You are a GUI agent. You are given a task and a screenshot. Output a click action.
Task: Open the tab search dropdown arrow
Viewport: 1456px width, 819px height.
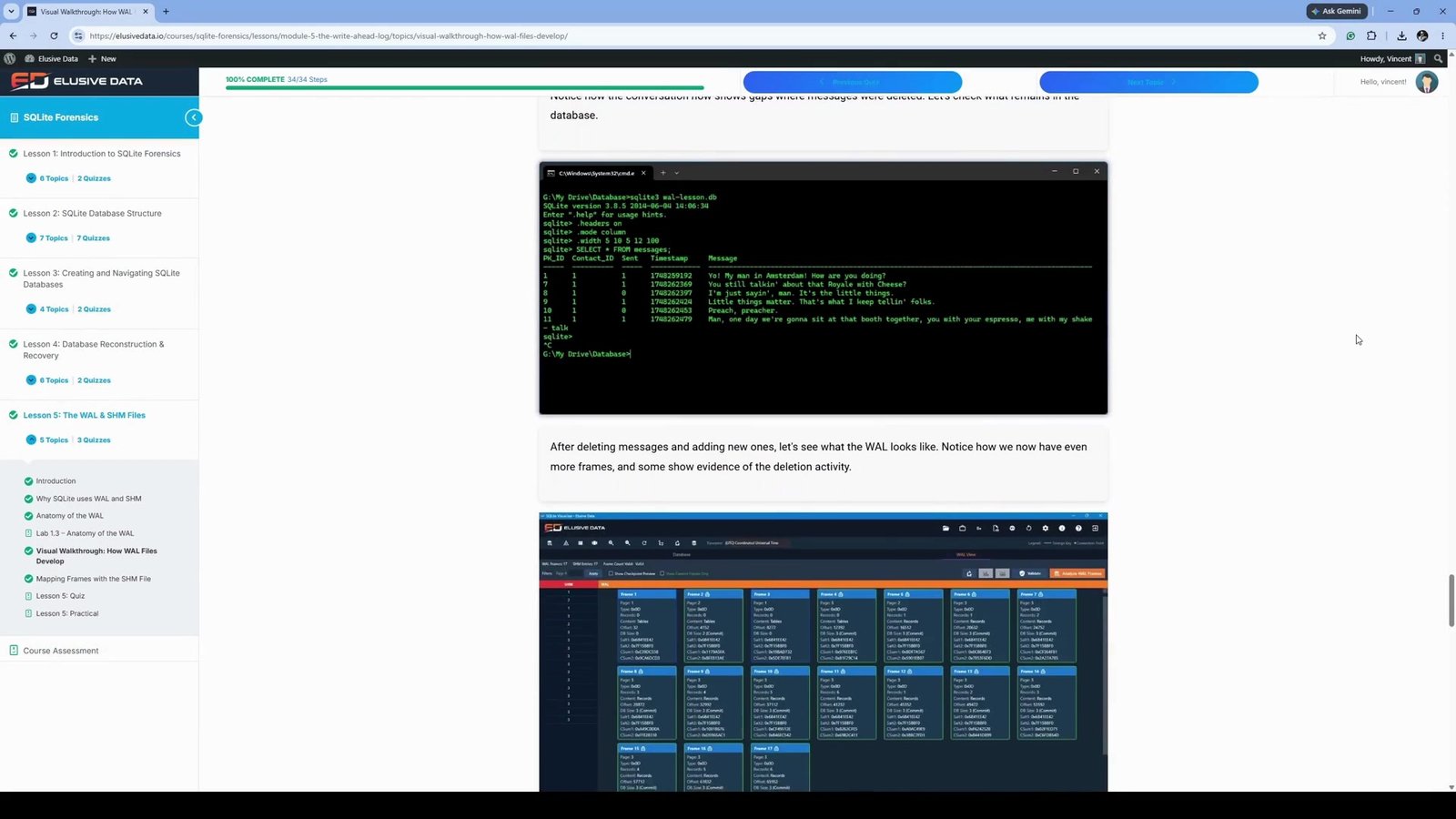tap(11, 11)
